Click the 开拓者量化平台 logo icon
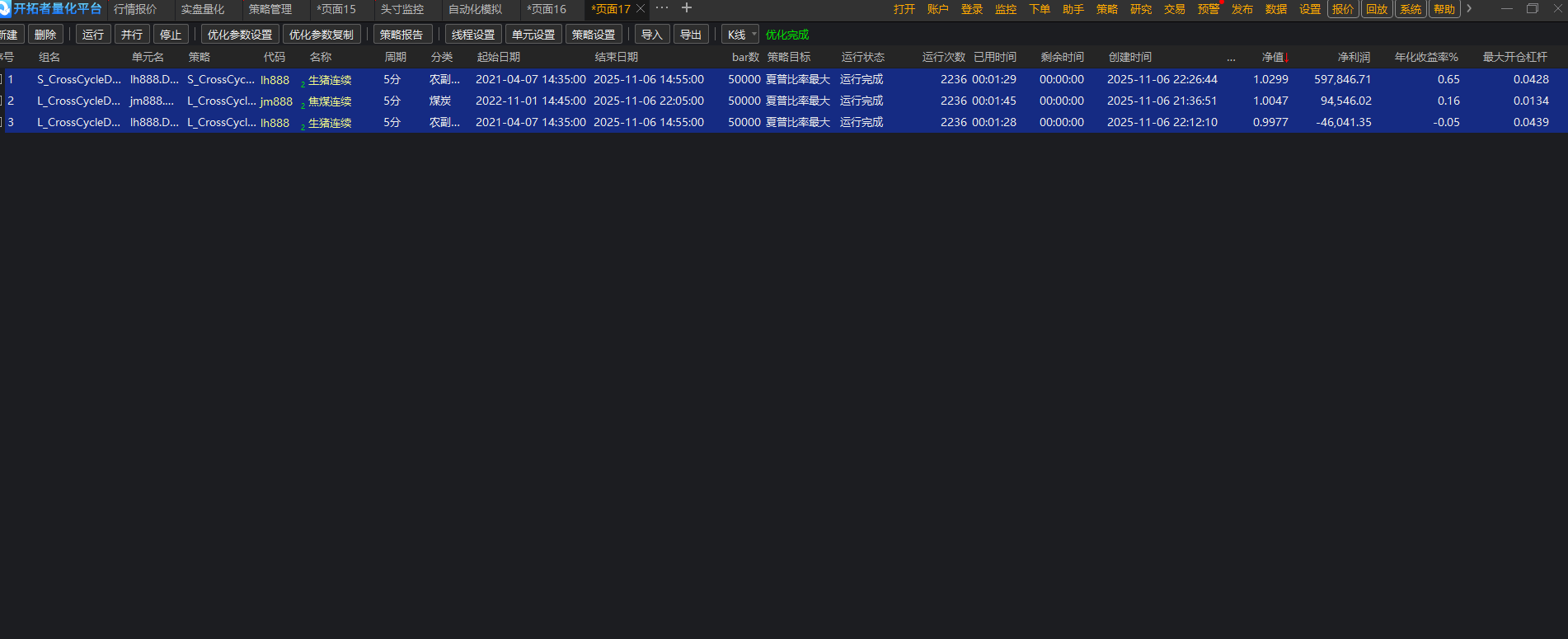This screenshot has height=639, width=1568. [4, 9]
